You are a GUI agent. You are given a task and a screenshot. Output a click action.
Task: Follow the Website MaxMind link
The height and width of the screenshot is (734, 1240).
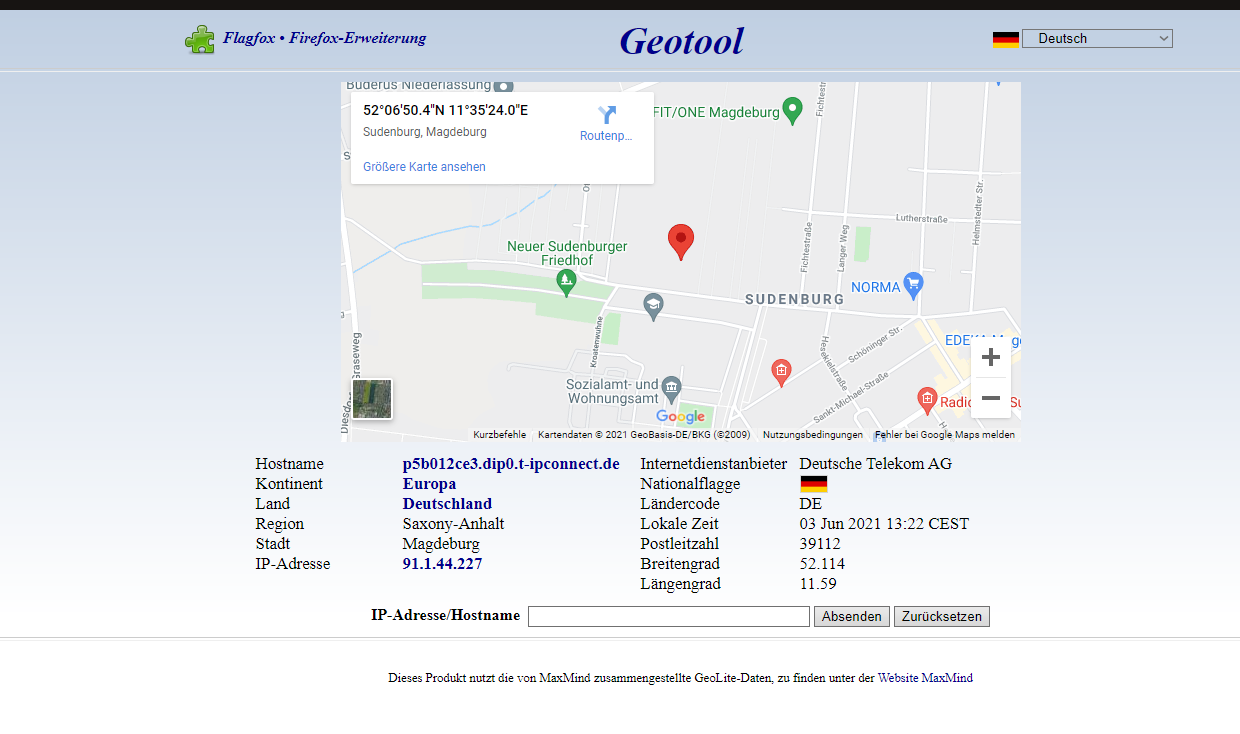coord(925,678)
